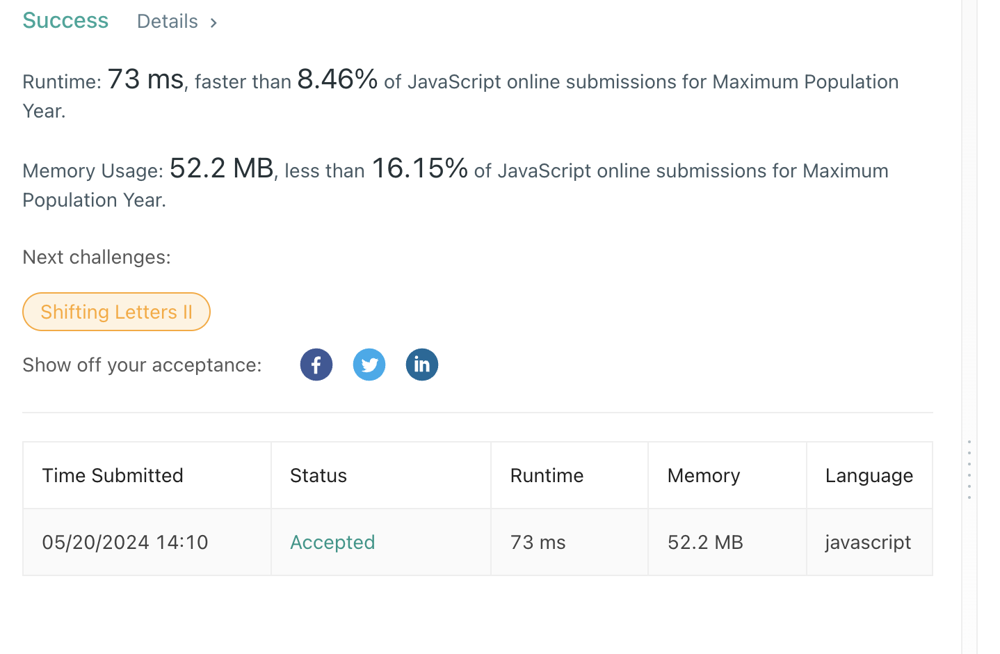Click the Show off your acceptance label
Screen dimensions: 1000x654
point(142,365)
